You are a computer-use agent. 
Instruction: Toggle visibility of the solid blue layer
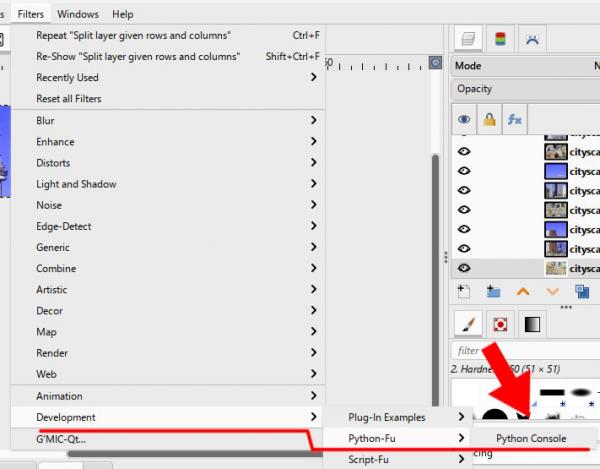coord(464,171)
